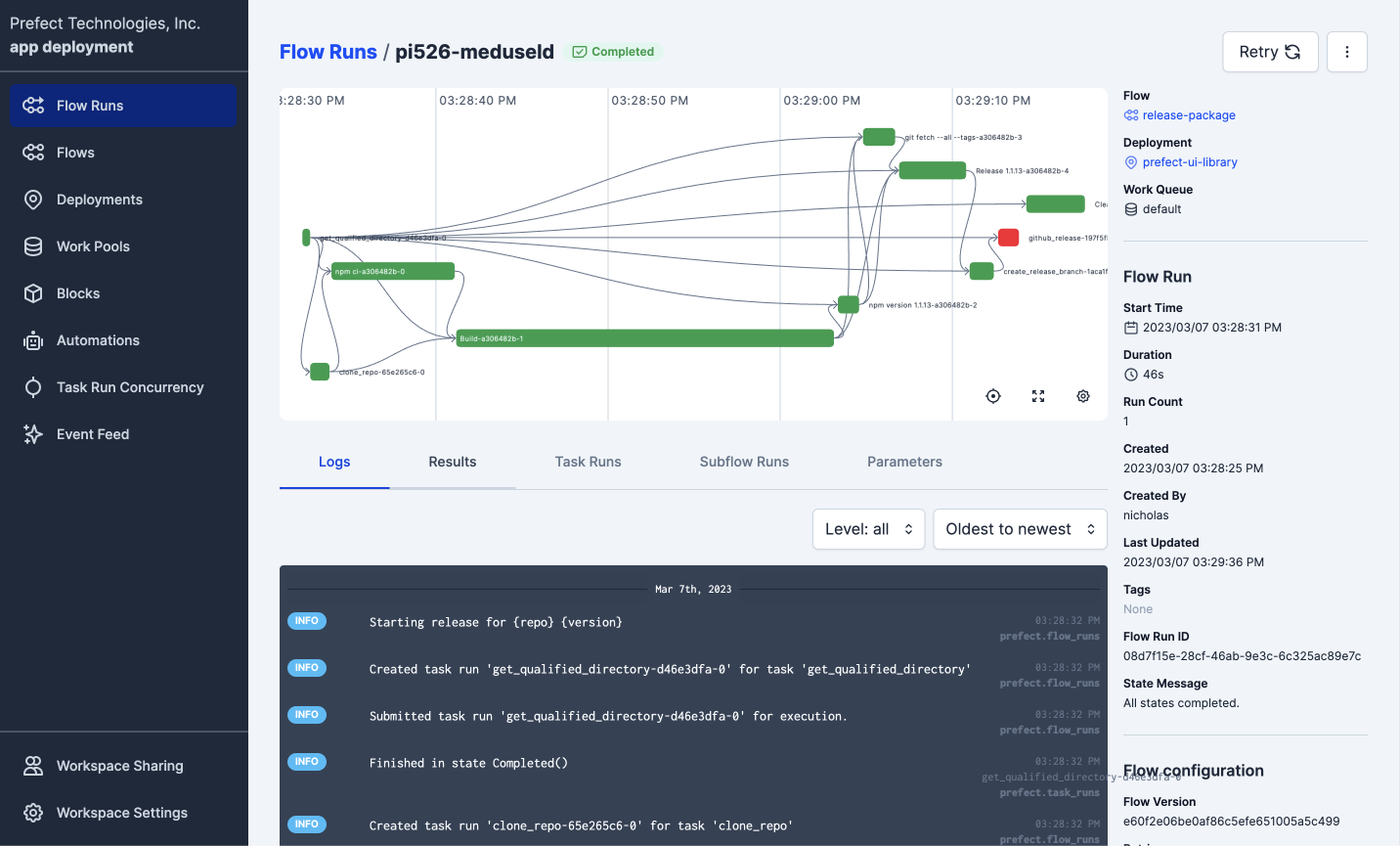Image resolution: width=1400 pixels, height=846 pixels.
Task: Click the Mar 7th, 2023 log date header
Action: (x=693, y=589)
